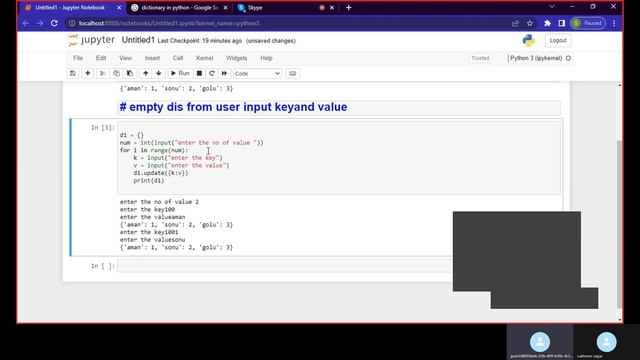Click the code line d1.update({k:v})
This screenshot has height=360, width=640.
click(161, 173)
